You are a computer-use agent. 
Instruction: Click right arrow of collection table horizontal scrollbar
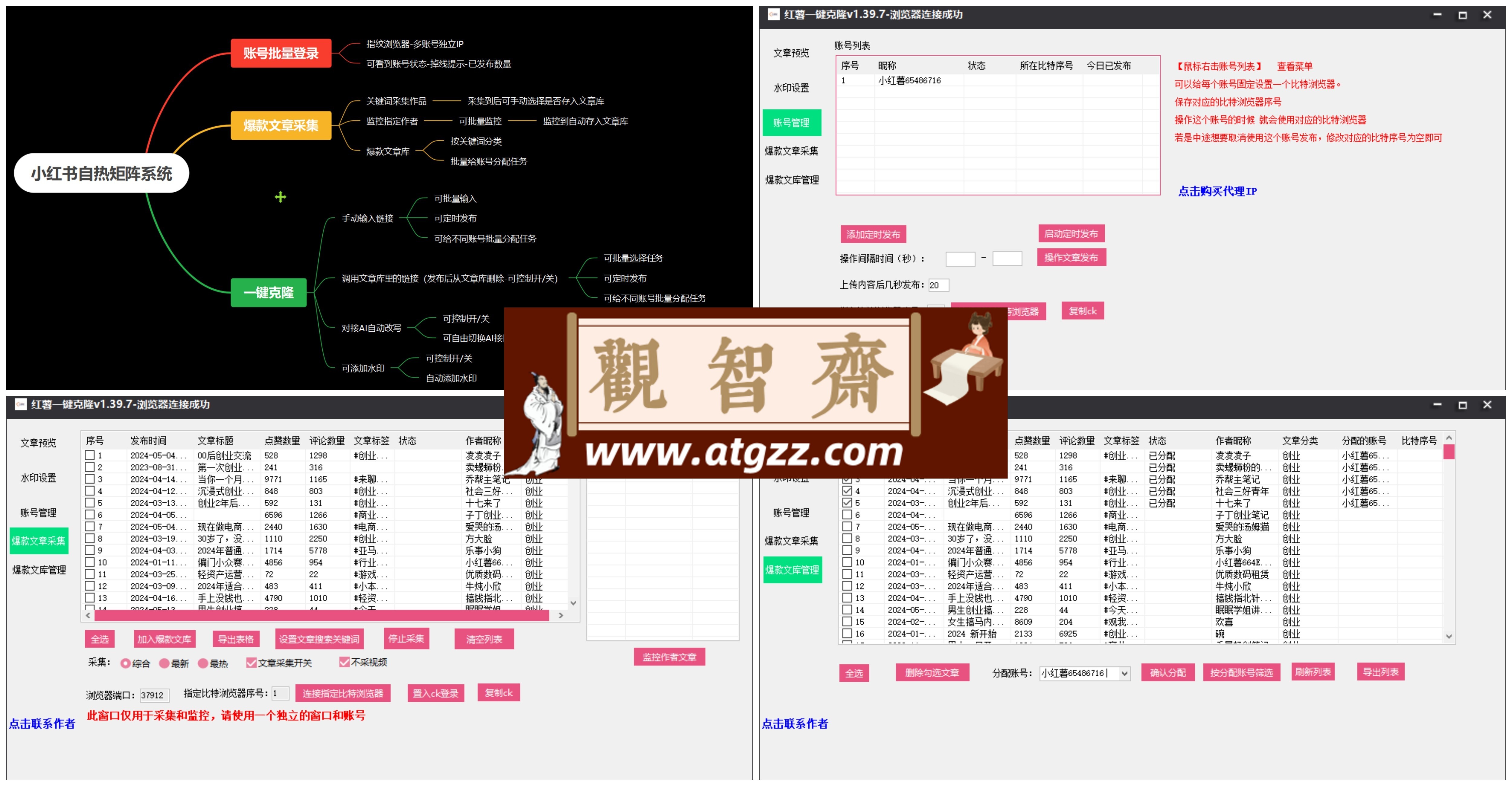point(561,615)
